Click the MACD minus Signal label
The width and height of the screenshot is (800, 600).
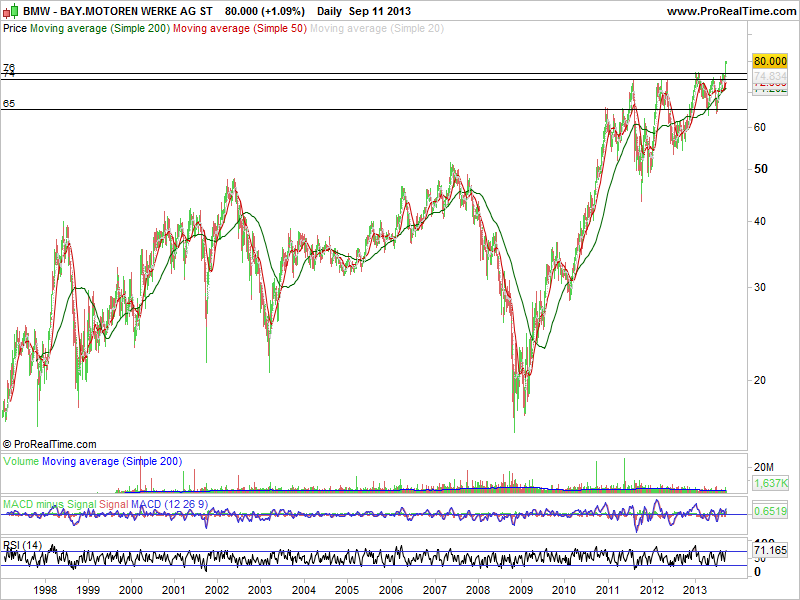pyautogui.click(x=49, y=504)
